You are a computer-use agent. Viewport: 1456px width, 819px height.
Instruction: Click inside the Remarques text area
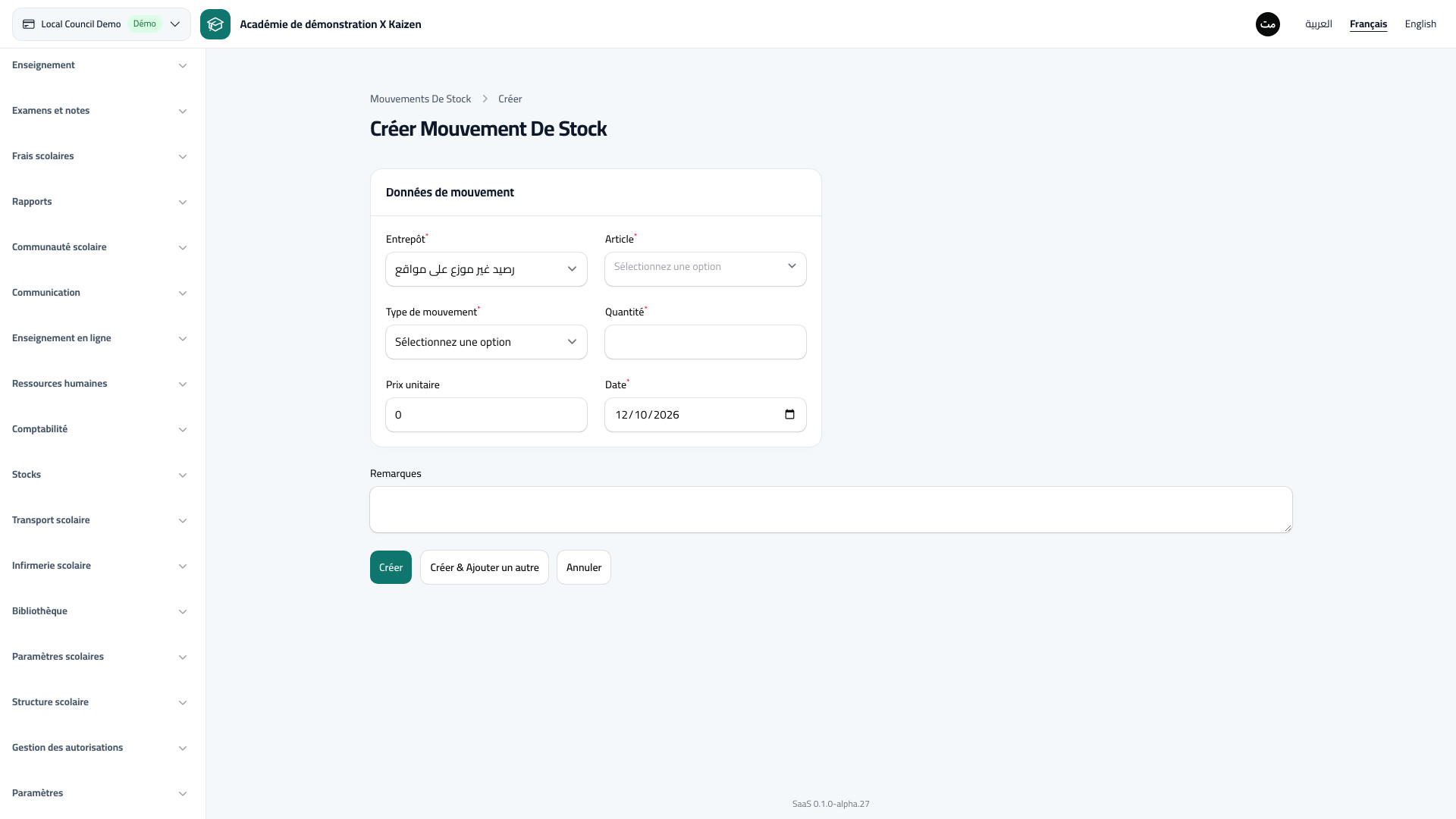tap(831, 510)
